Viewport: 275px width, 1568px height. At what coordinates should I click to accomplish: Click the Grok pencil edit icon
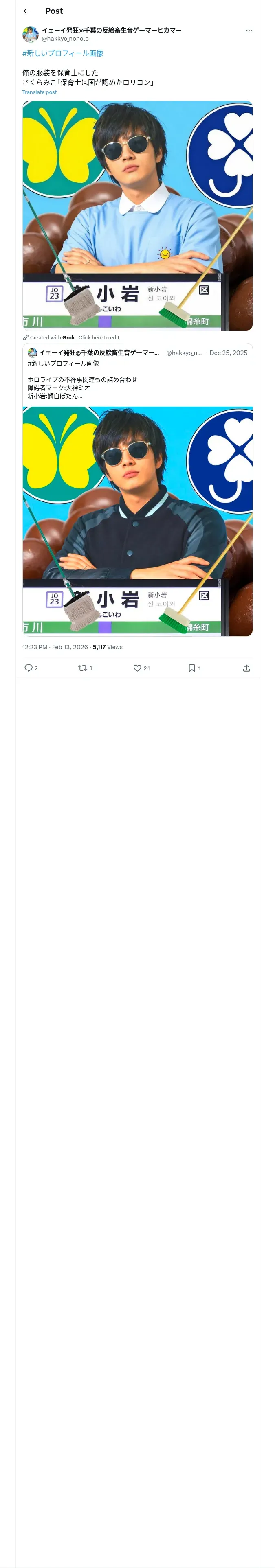[x=26, y=337]
